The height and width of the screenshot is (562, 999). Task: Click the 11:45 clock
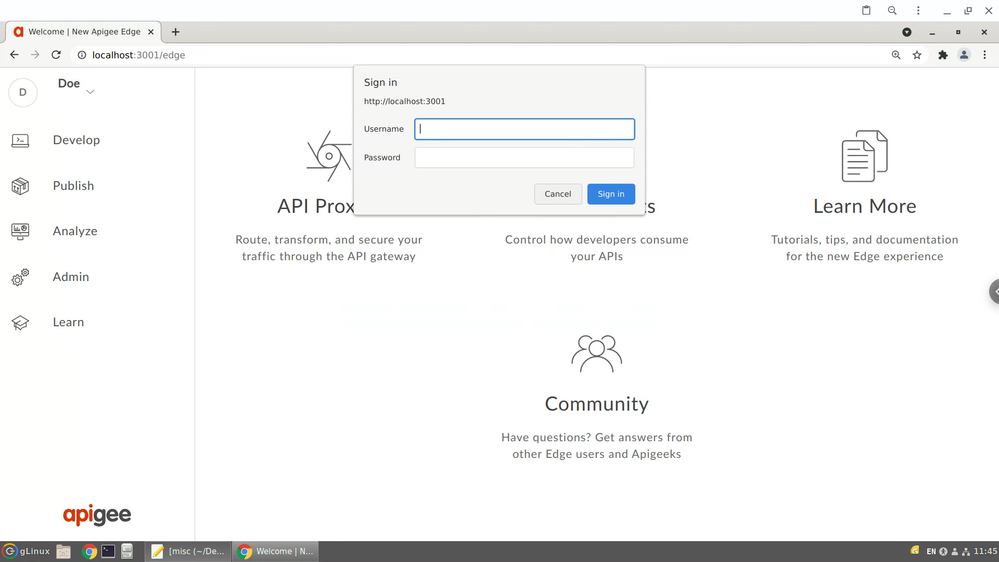click(x=986, y=551)
